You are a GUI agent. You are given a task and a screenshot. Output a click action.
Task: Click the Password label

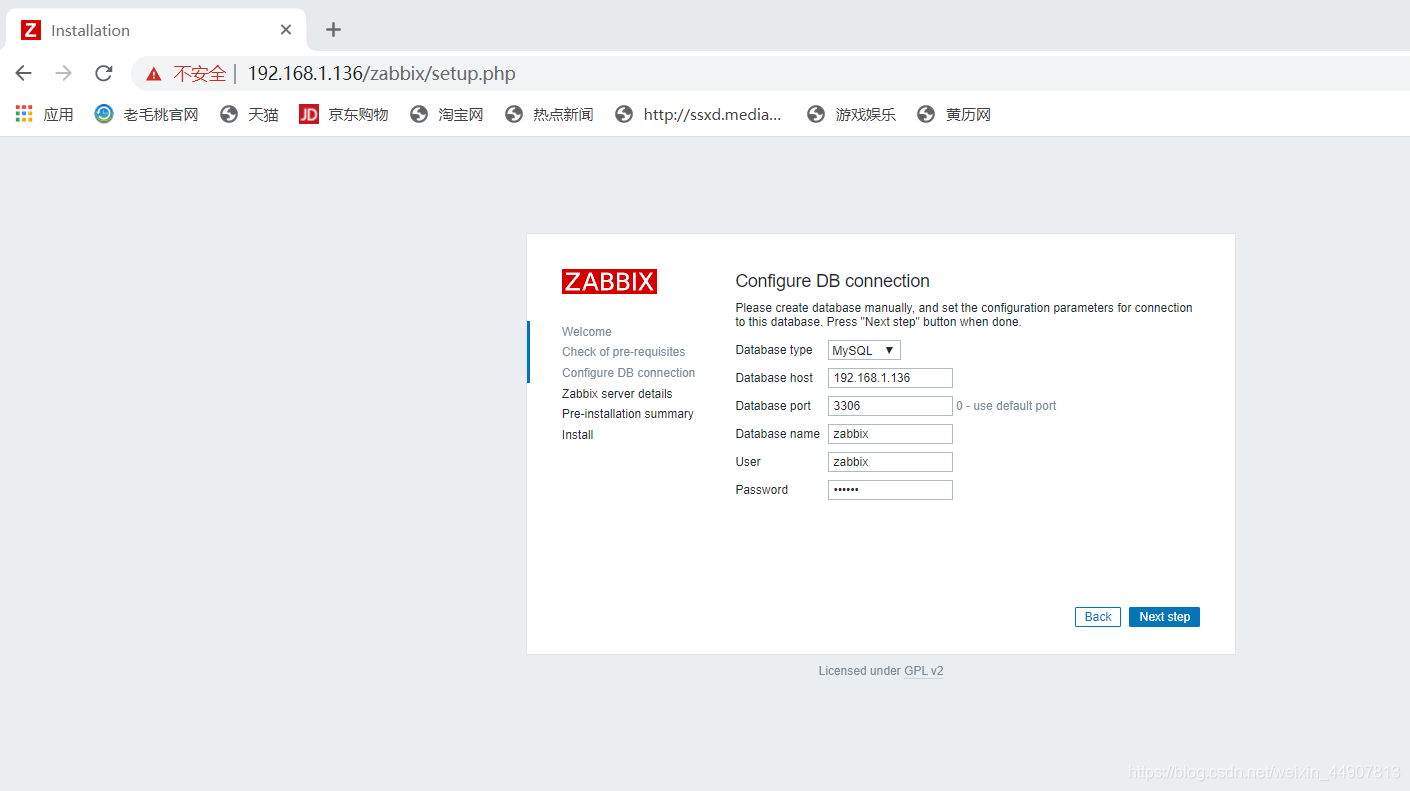point(762,490)
